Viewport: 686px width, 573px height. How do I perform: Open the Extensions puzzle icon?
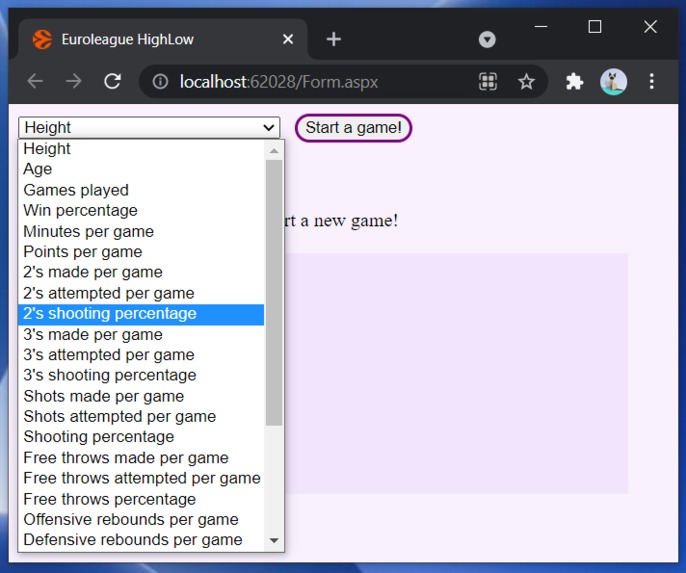point(574,81)
